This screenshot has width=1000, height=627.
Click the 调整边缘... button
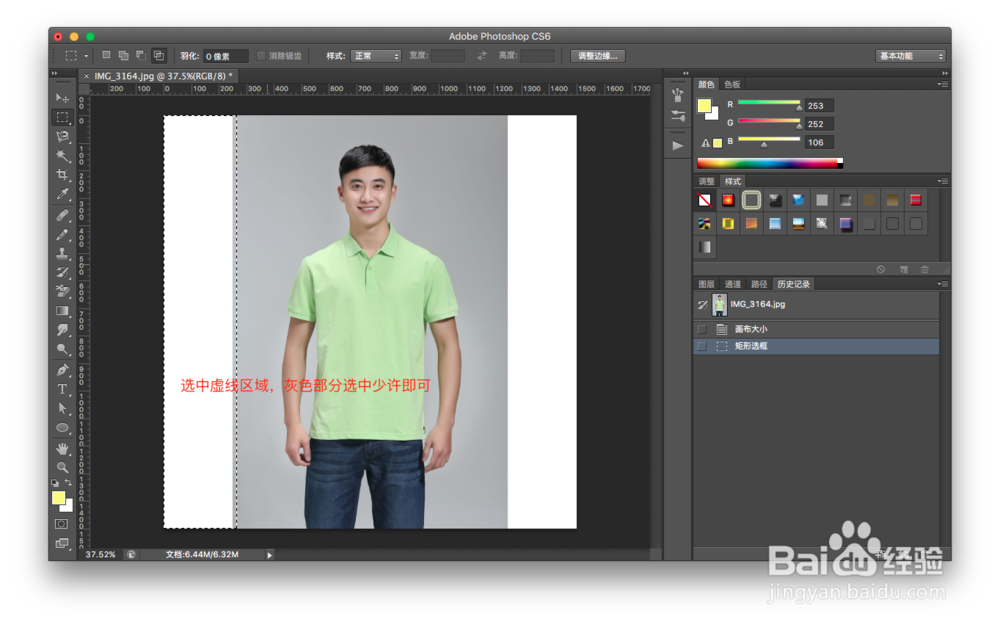click(x=598, y=56)
